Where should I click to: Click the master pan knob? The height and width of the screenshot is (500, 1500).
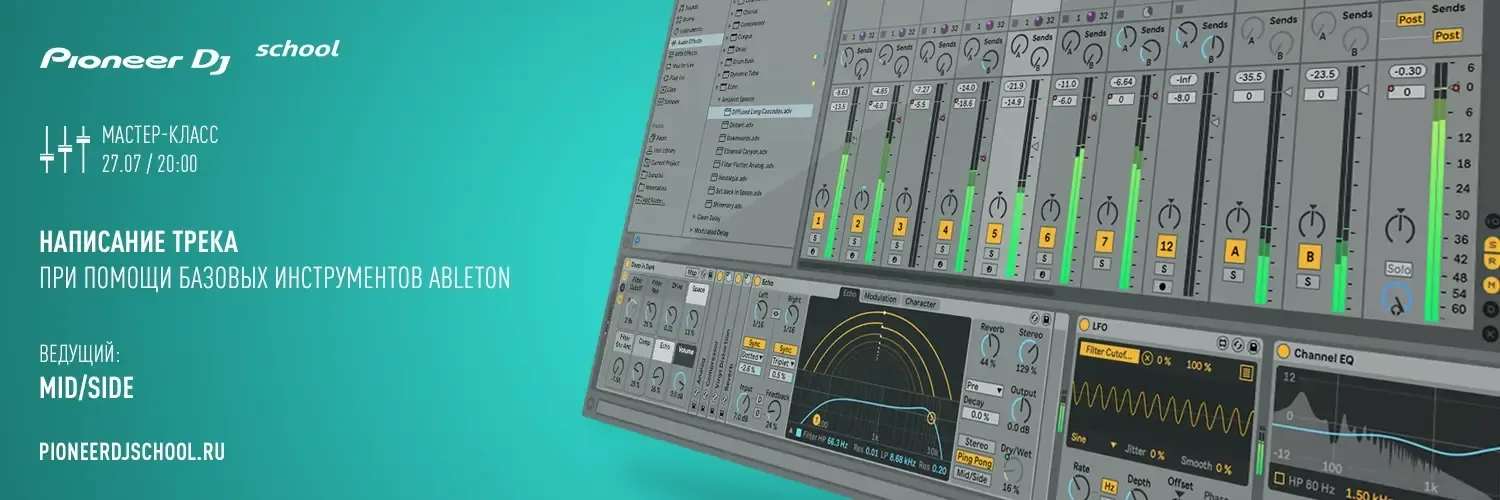click(x=1402, y=226)
